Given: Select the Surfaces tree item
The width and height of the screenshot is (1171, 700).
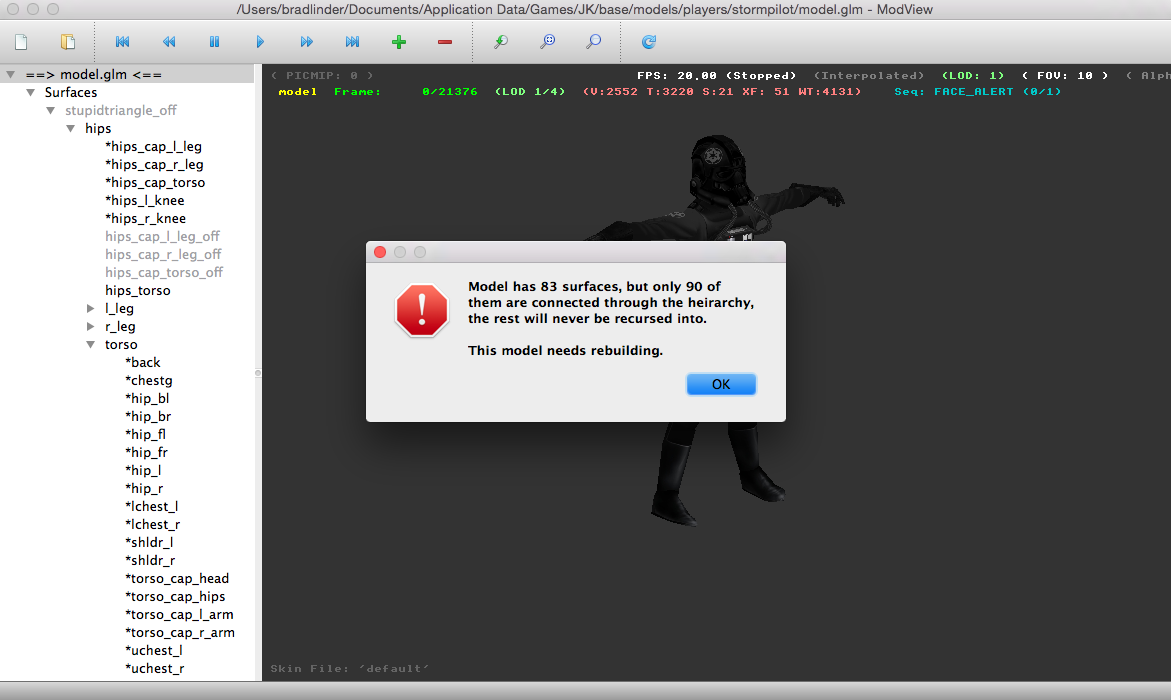Looking at the screenshot, I should pos(71,93).
